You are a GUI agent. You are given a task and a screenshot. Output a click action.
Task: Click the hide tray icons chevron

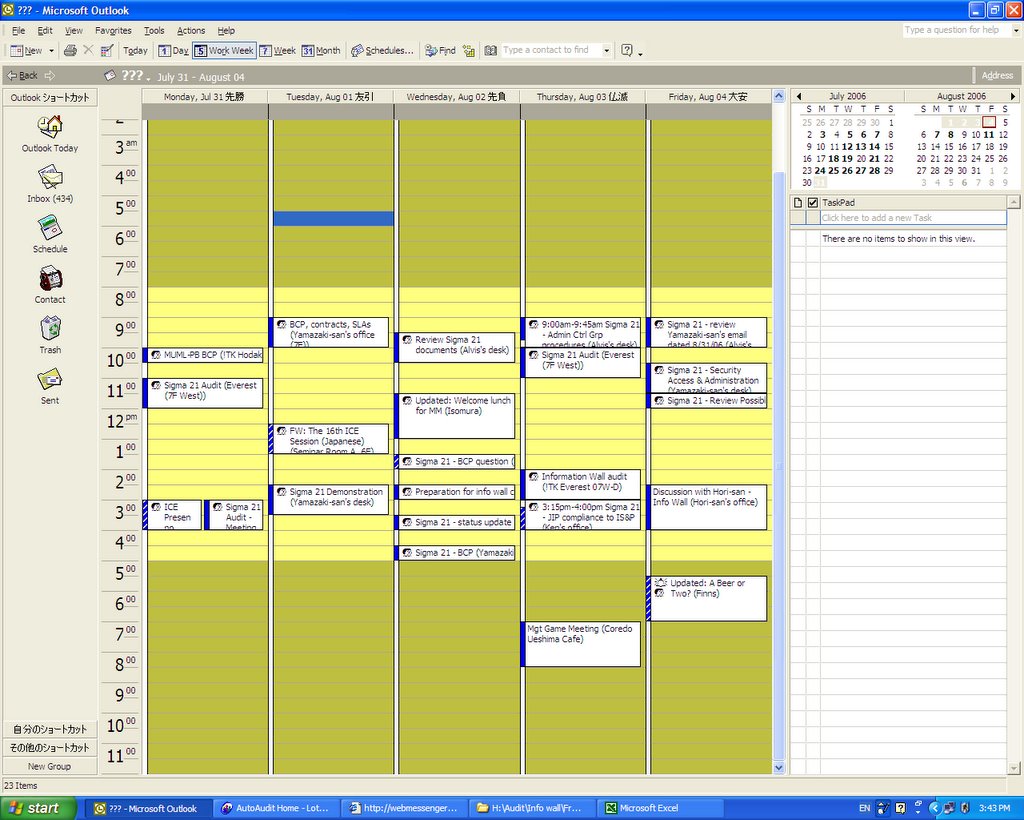tap(934, 808)
